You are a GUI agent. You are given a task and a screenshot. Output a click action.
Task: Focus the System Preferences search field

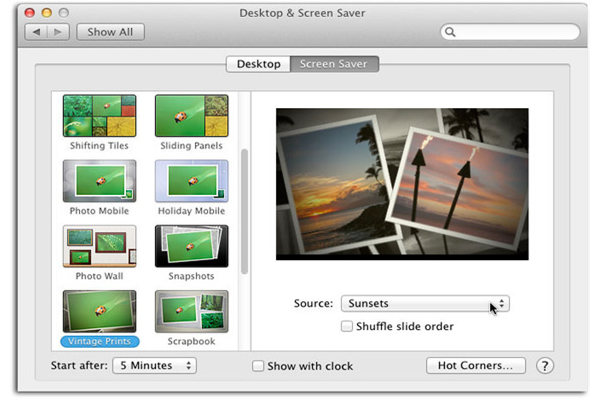510,32
